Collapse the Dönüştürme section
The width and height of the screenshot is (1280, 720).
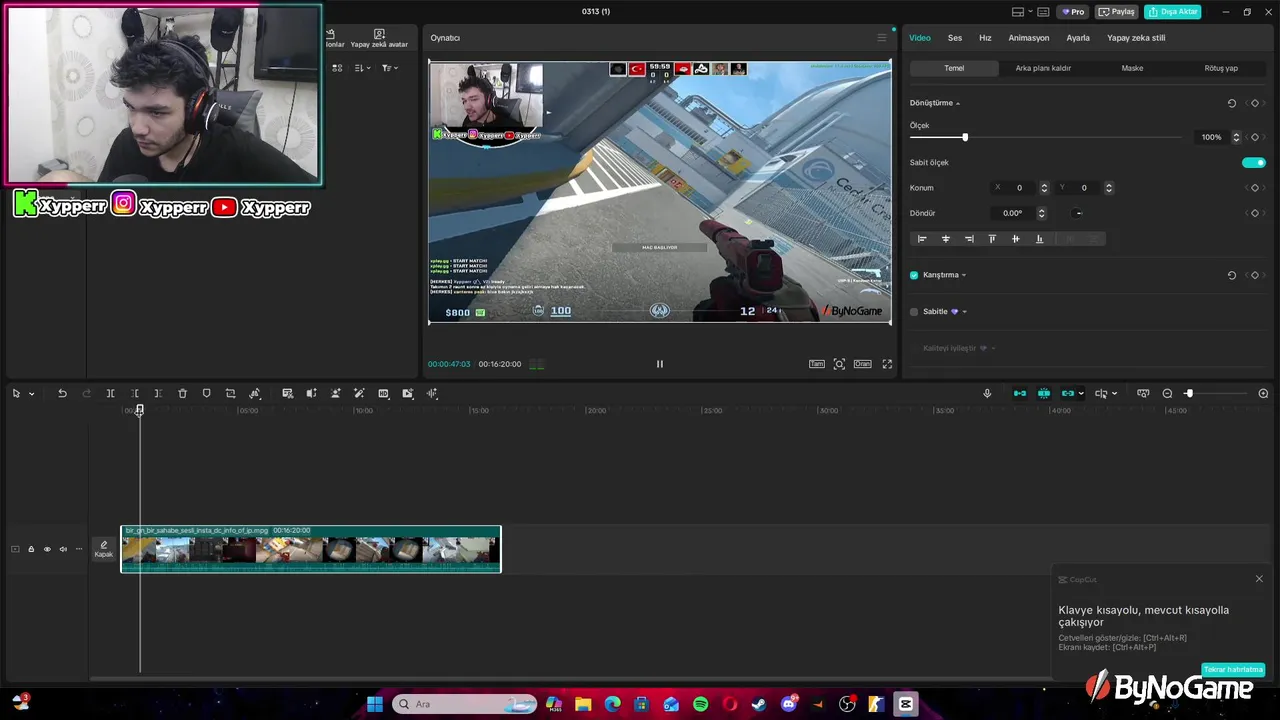click(957, 103)
